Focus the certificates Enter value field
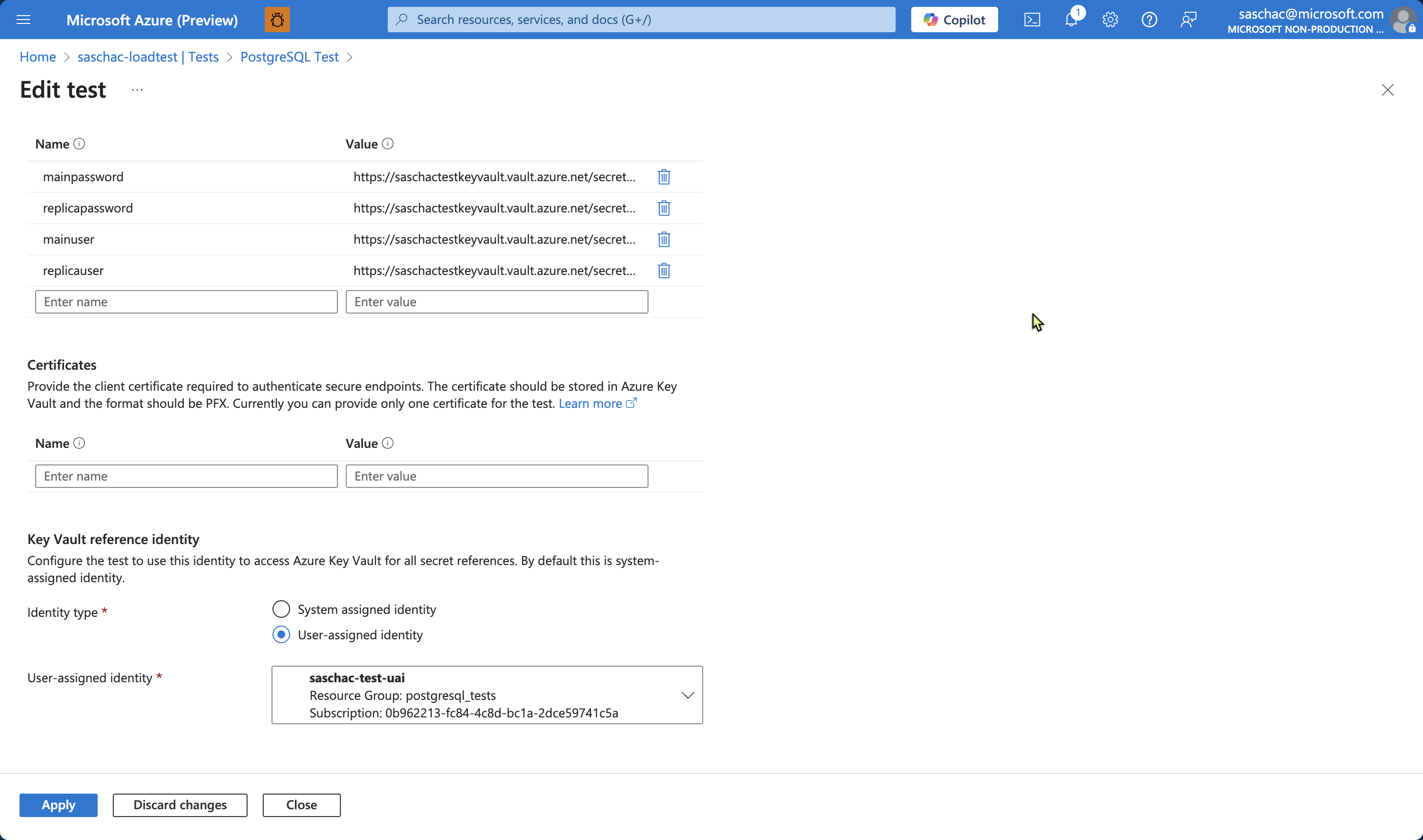The image size is (1423, 840). pos(497,476)
